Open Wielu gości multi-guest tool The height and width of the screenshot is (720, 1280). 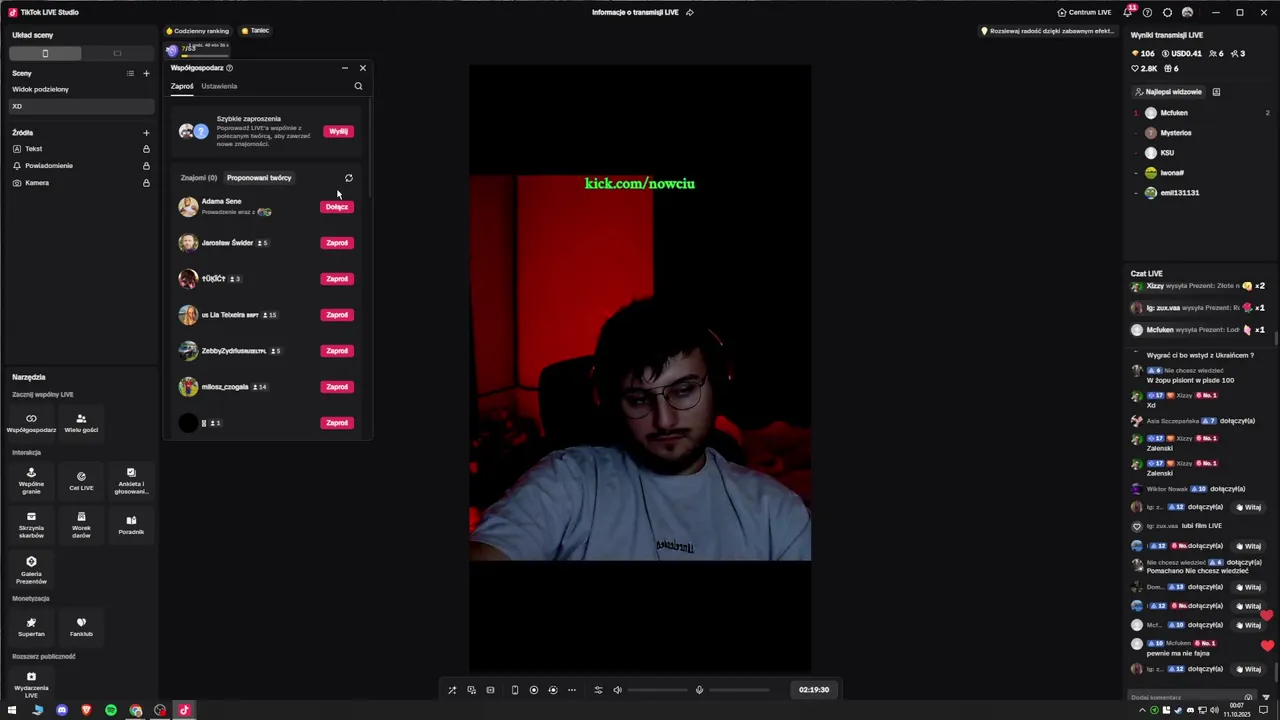81,423
